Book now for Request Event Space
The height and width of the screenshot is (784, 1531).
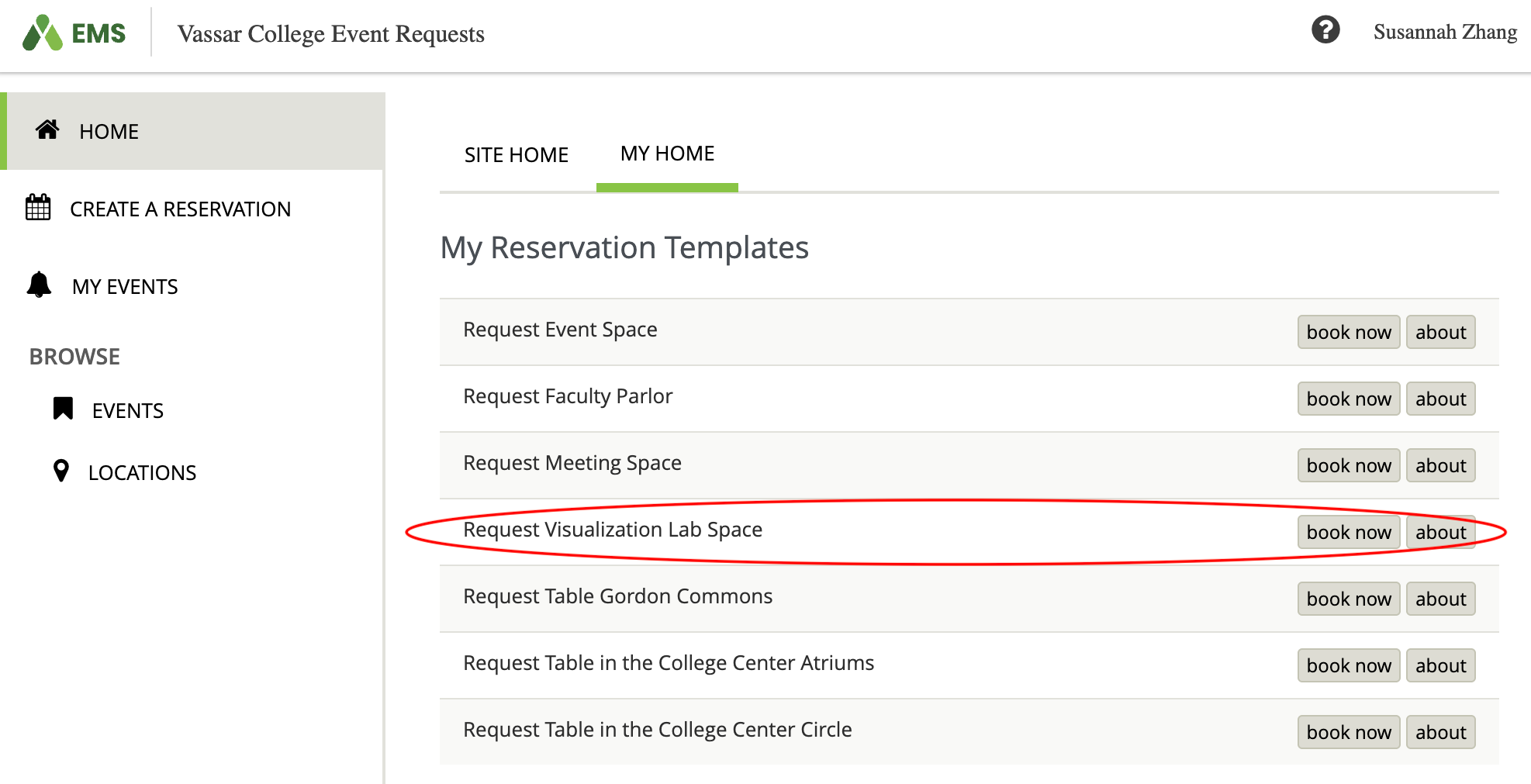1348,333
